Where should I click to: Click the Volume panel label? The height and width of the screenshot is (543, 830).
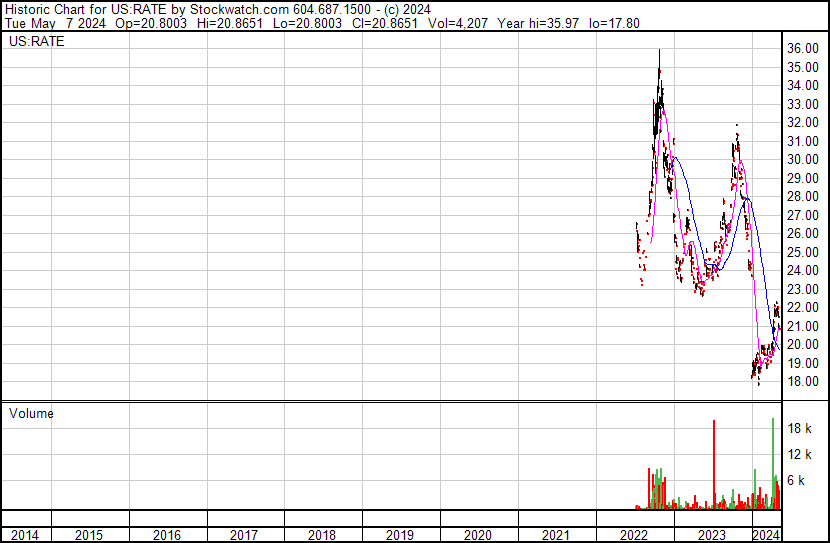pos(31,413)
